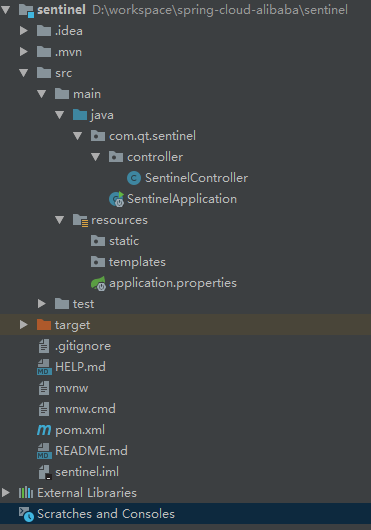Click the sentinel.iml module file icon
The height and width of the screenshot is (530, 371).
click(44, 472)
